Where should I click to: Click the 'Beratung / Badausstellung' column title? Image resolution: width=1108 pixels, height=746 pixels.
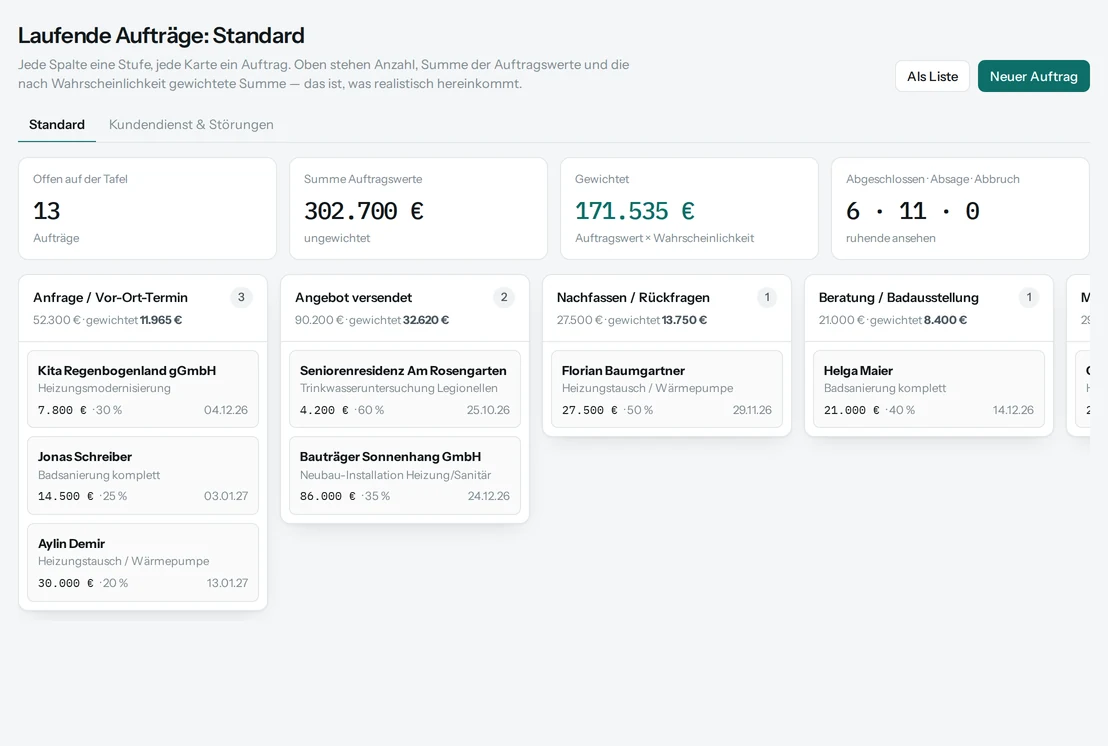pos(898,297)
